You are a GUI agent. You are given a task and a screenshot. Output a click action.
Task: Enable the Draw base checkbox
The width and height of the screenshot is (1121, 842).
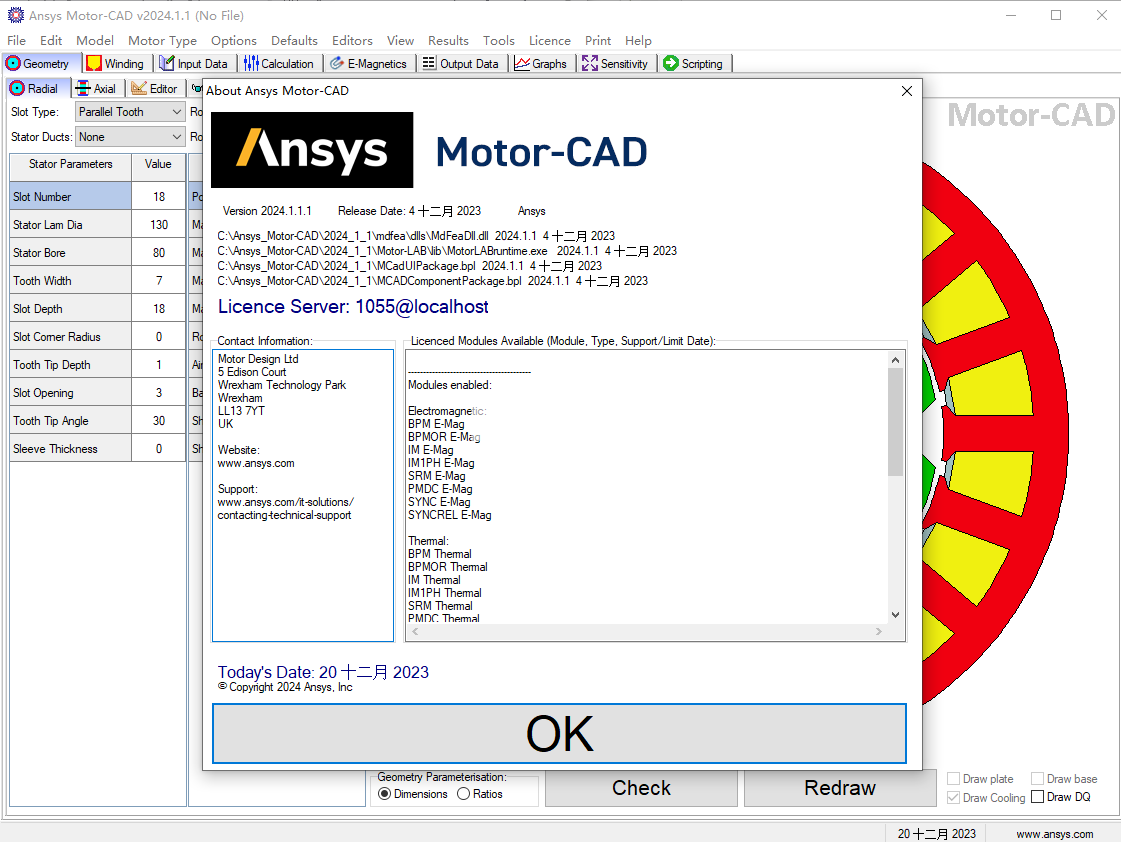(x=1037, y=778)
